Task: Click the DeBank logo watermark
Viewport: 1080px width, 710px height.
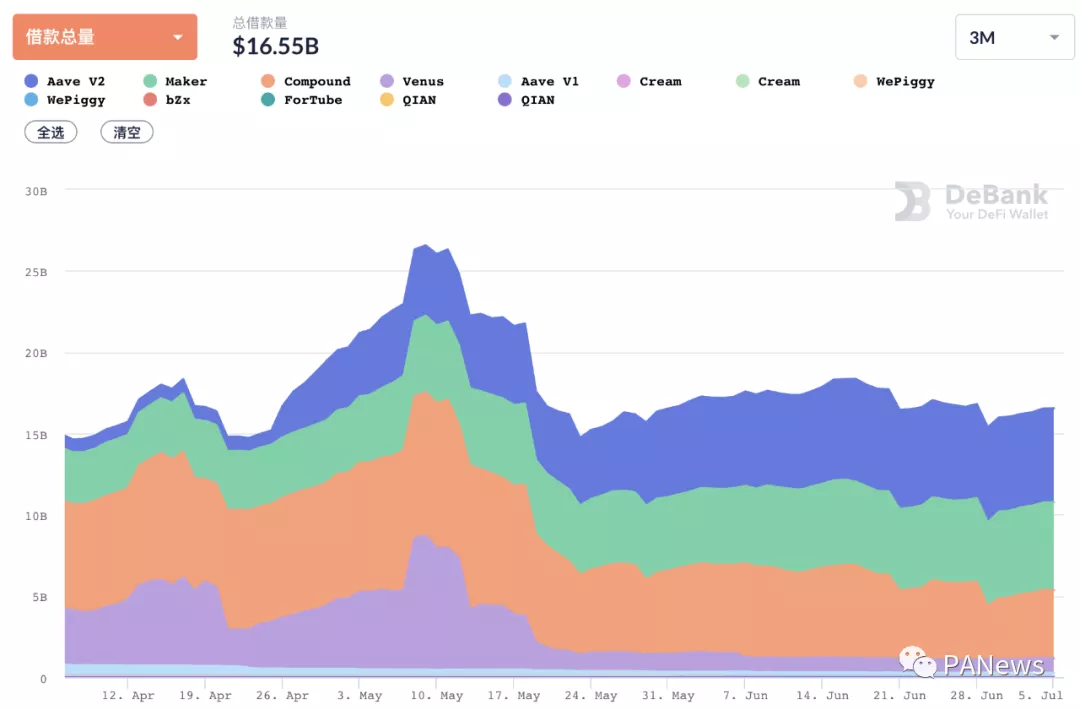Action: 970,201
